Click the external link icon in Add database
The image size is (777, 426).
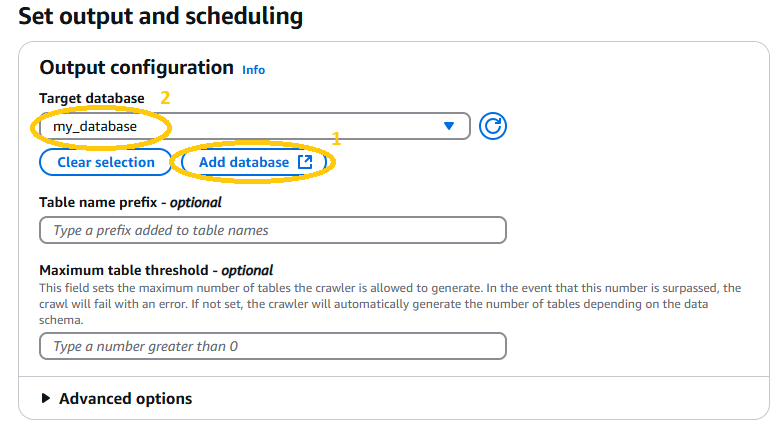[x=305, y=162]
